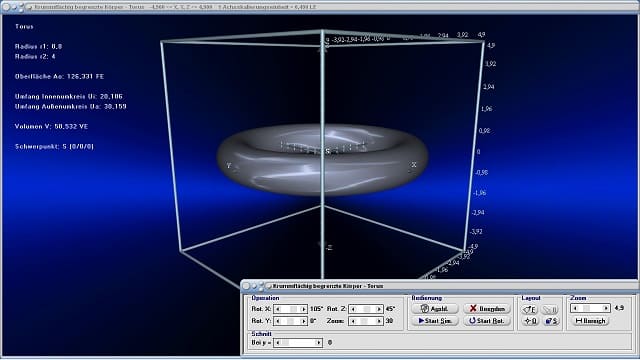
Task: Decrease Rot. Y with left arrow
Action: tap(278, 321)
